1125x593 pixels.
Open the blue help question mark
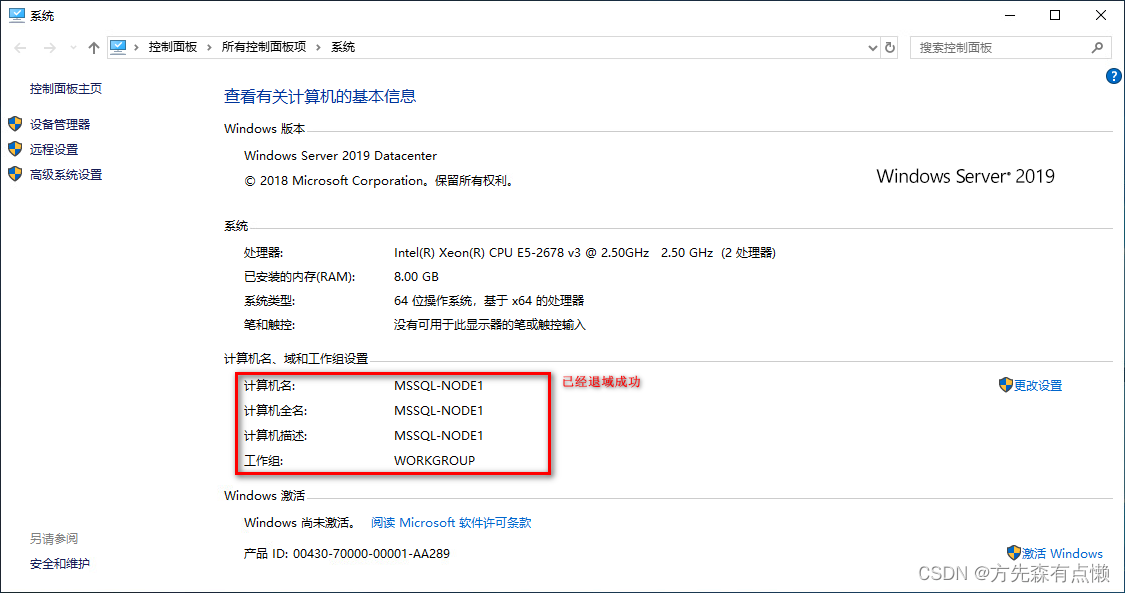tap(1114, 76)
